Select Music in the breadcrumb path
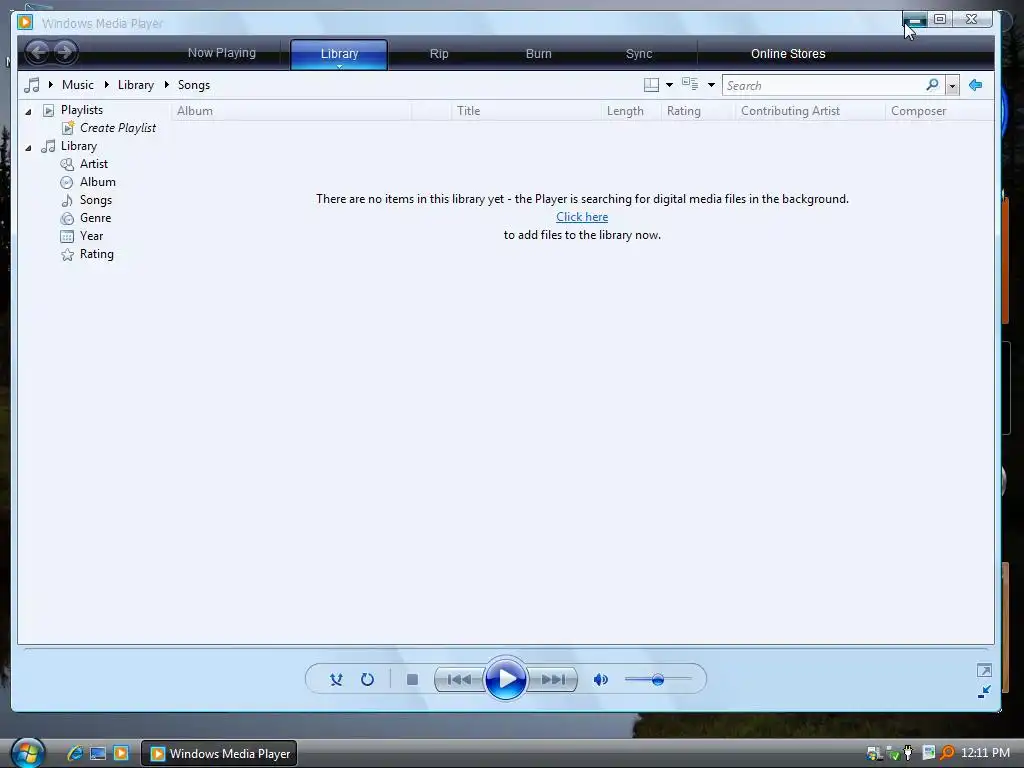The height and width of the screenshot is (768, 1024). coord(78,85)
